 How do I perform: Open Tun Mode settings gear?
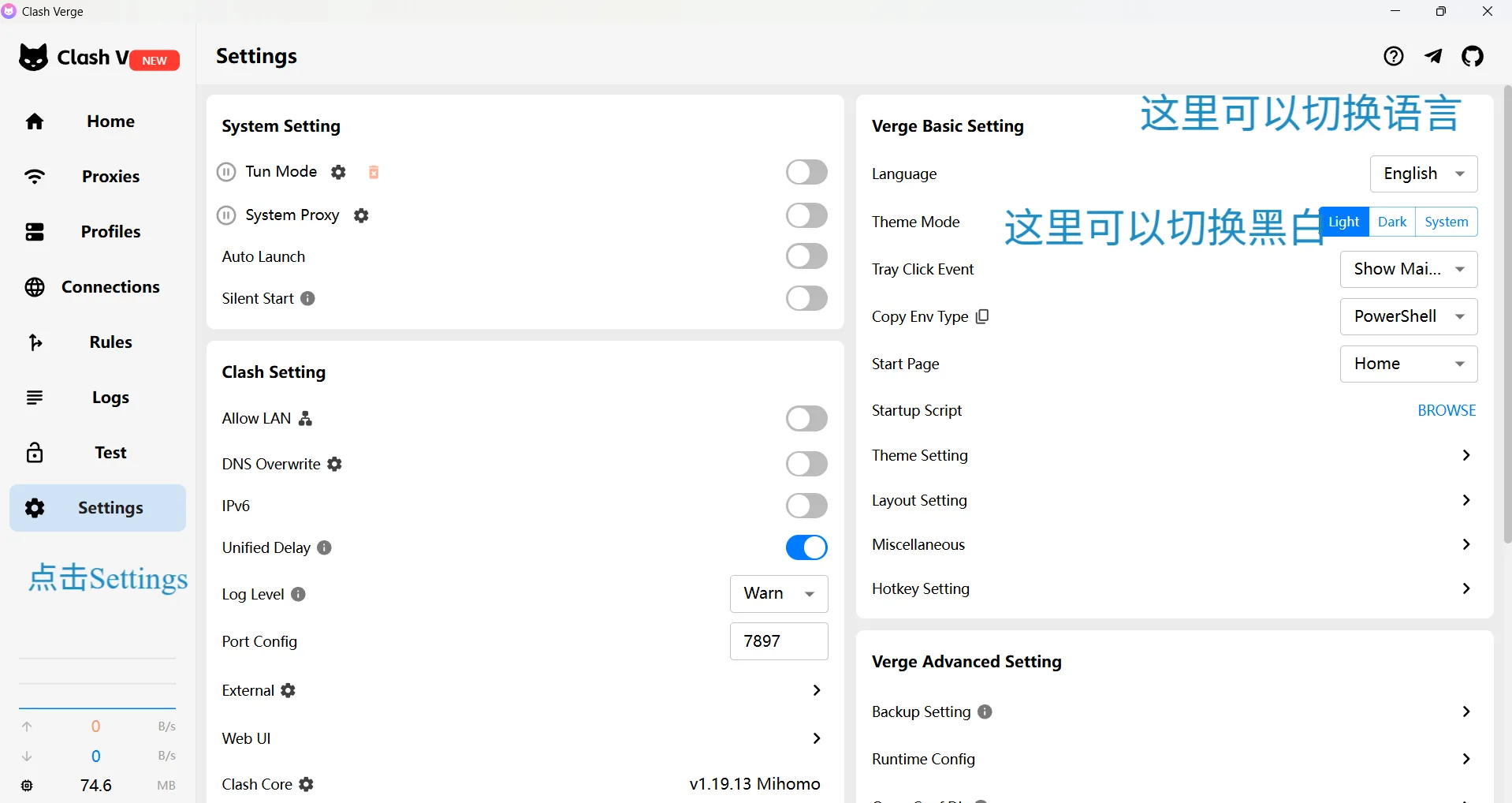point(338,172)
